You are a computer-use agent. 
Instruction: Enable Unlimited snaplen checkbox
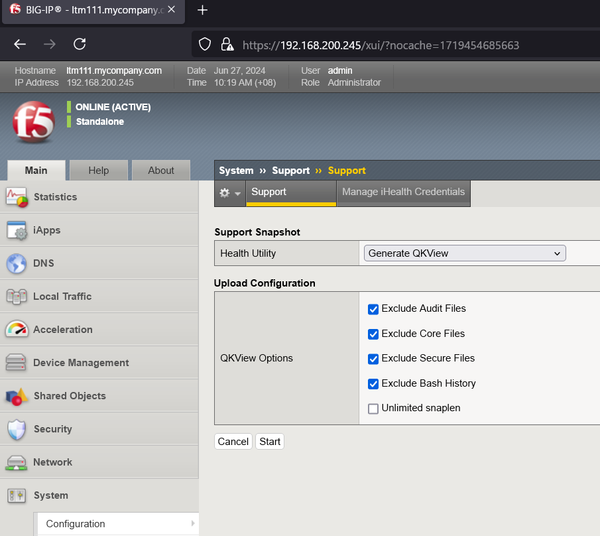(x=373, y=408)
